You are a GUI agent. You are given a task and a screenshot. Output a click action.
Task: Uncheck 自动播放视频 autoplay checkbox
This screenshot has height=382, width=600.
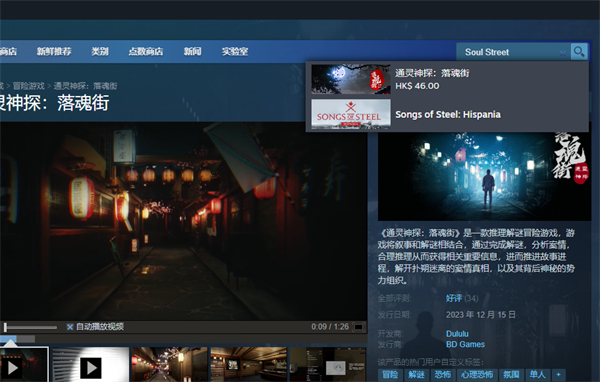point(70,327)
